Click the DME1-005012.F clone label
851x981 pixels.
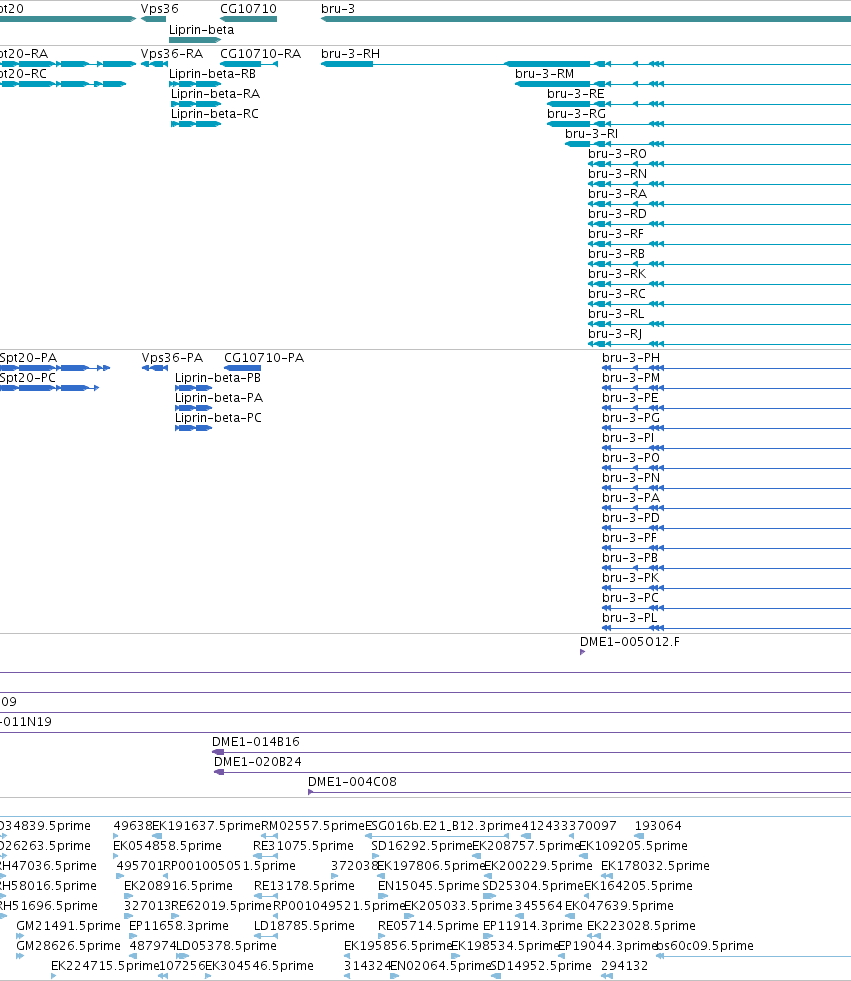[x=630, y=642]
